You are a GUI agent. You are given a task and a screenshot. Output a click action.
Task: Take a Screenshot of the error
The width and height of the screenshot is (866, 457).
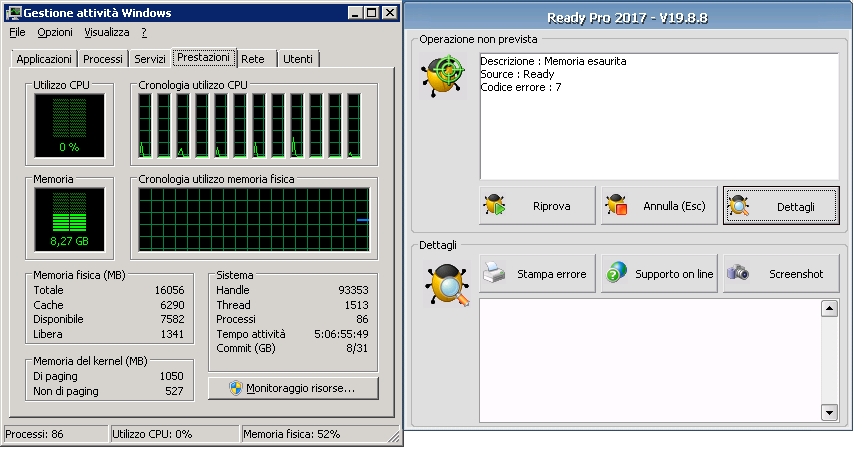[x=781, y=274]
